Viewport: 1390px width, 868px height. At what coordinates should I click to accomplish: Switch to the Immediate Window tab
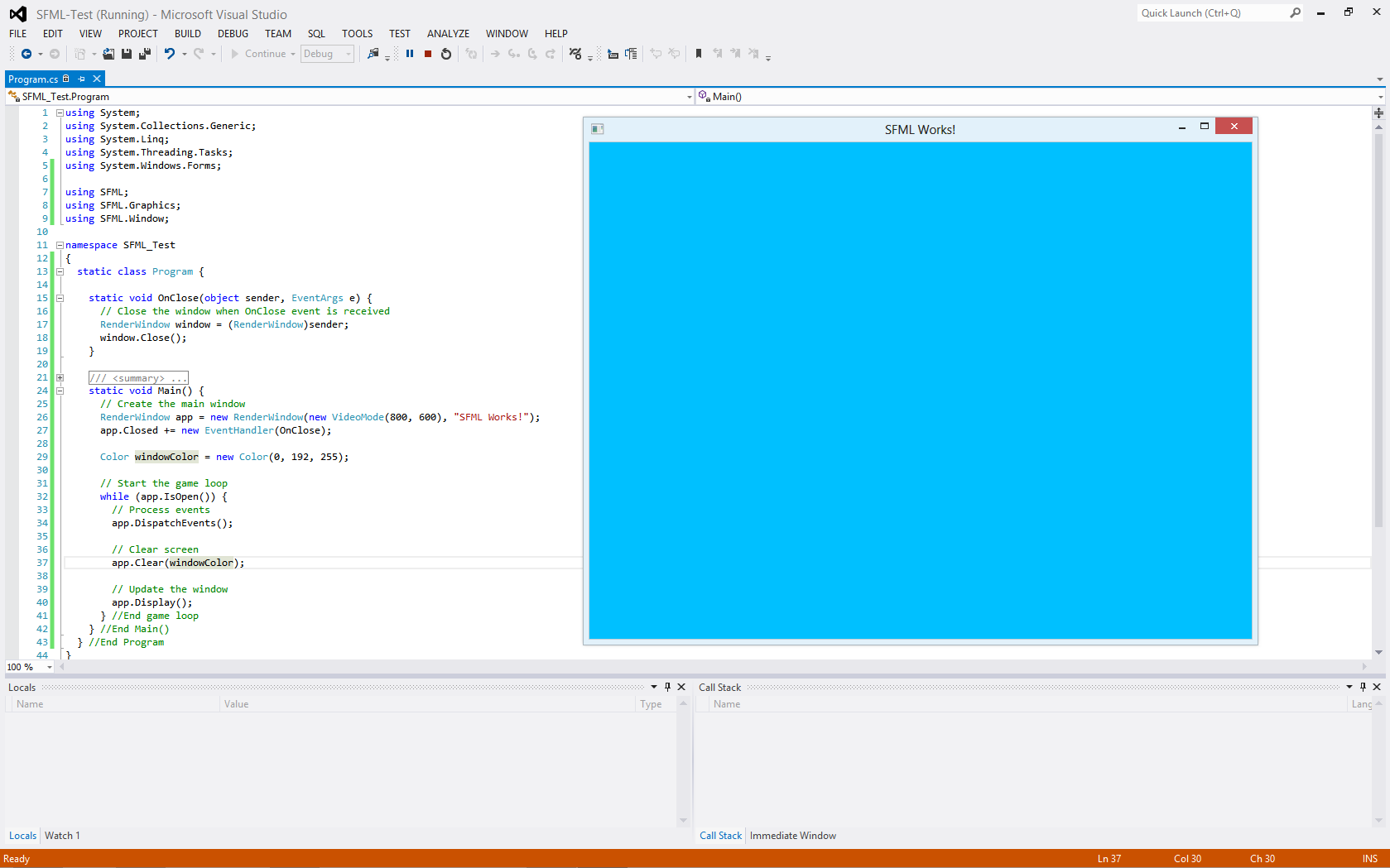coord(793,836)
